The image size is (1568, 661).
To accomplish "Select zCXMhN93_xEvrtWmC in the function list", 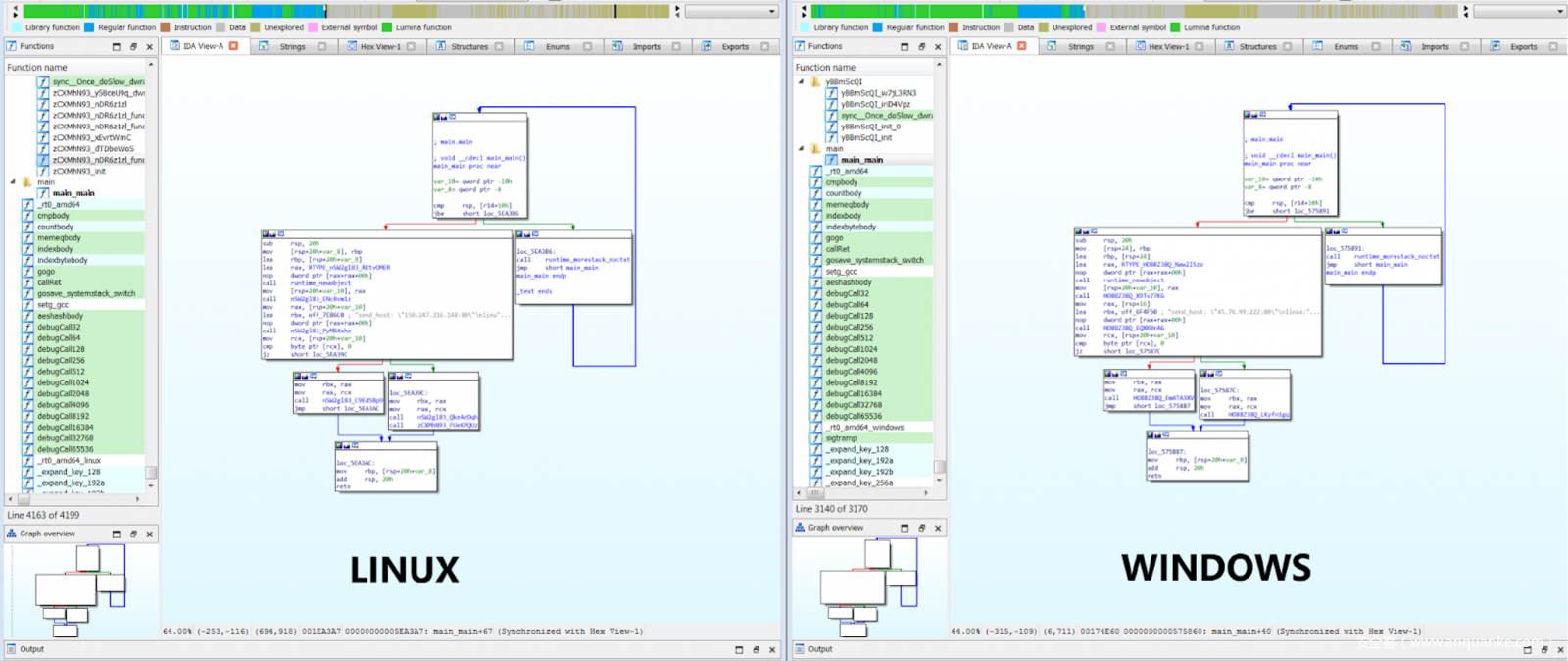I will (92, 137).
